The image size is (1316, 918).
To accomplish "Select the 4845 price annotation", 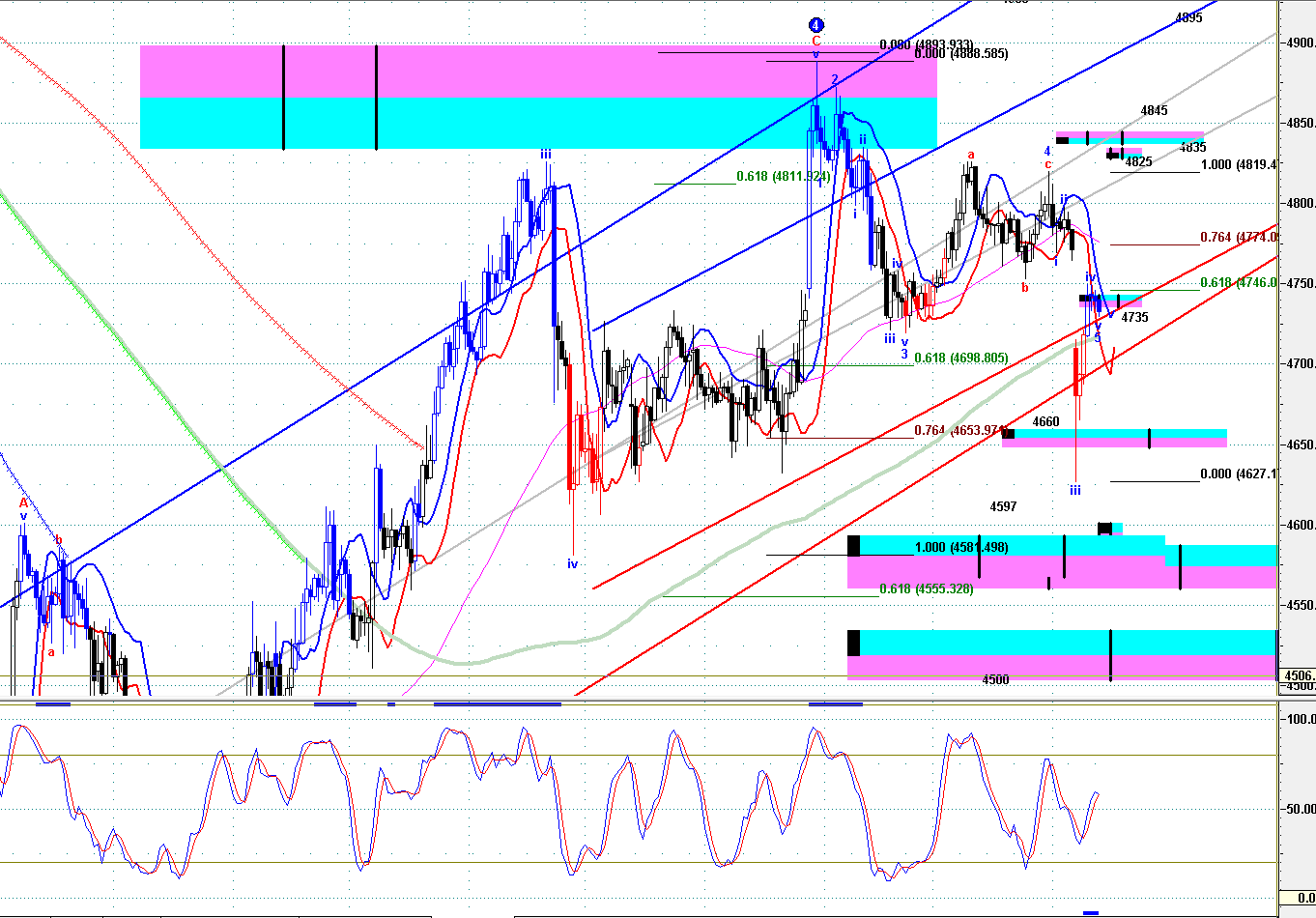I will coord(1154,111).
